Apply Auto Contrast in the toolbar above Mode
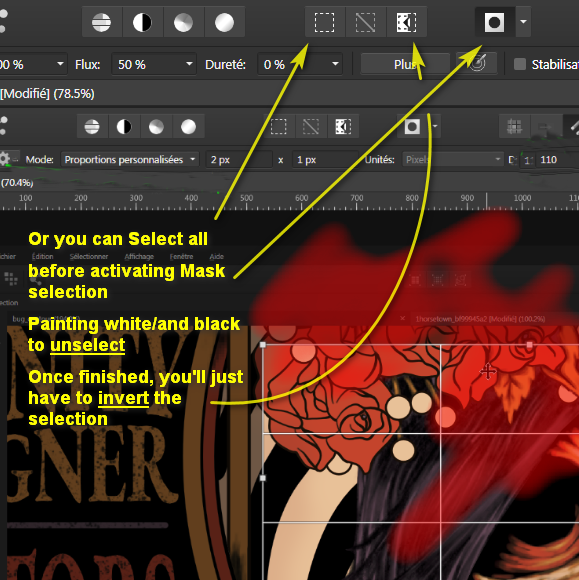 [x=124, y=127]
